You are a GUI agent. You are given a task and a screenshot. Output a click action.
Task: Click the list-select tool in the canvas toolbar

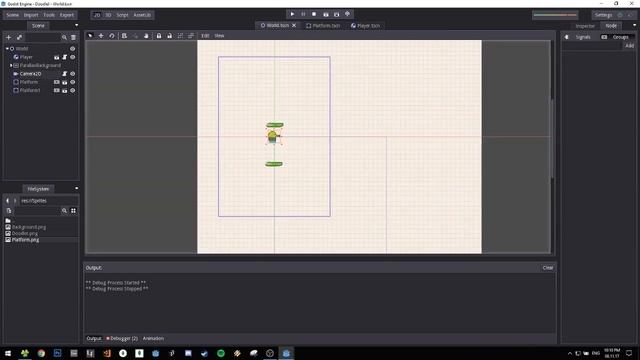click(x=124, y=36)
